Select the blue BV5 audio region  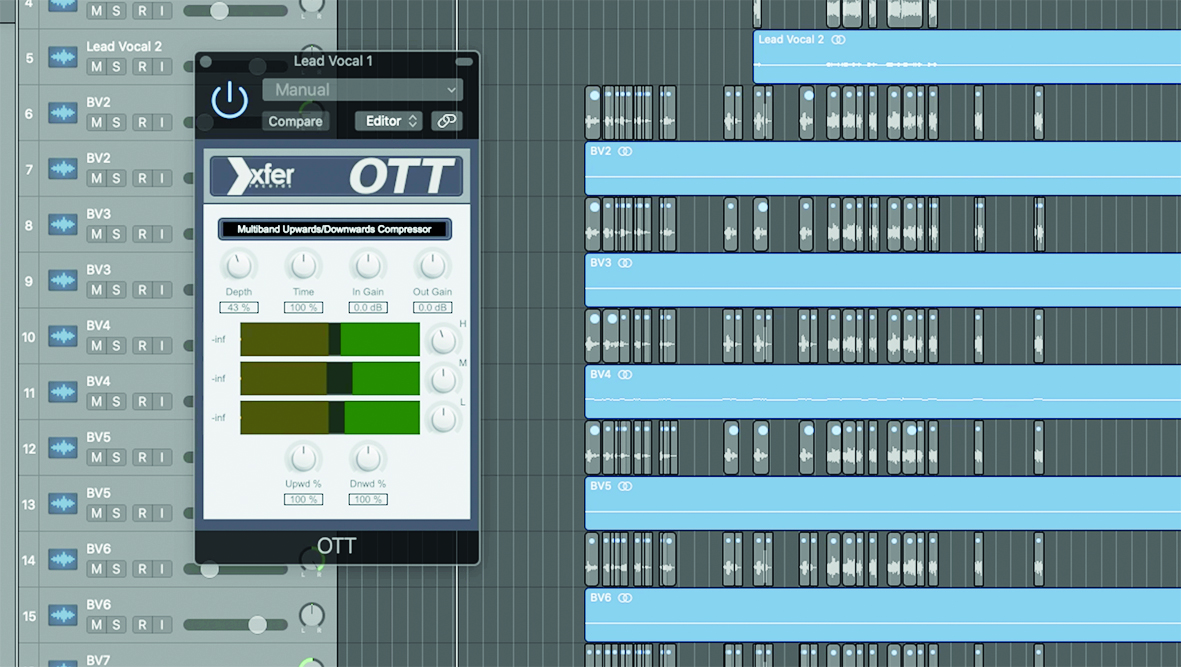click(x=883, y=503)
